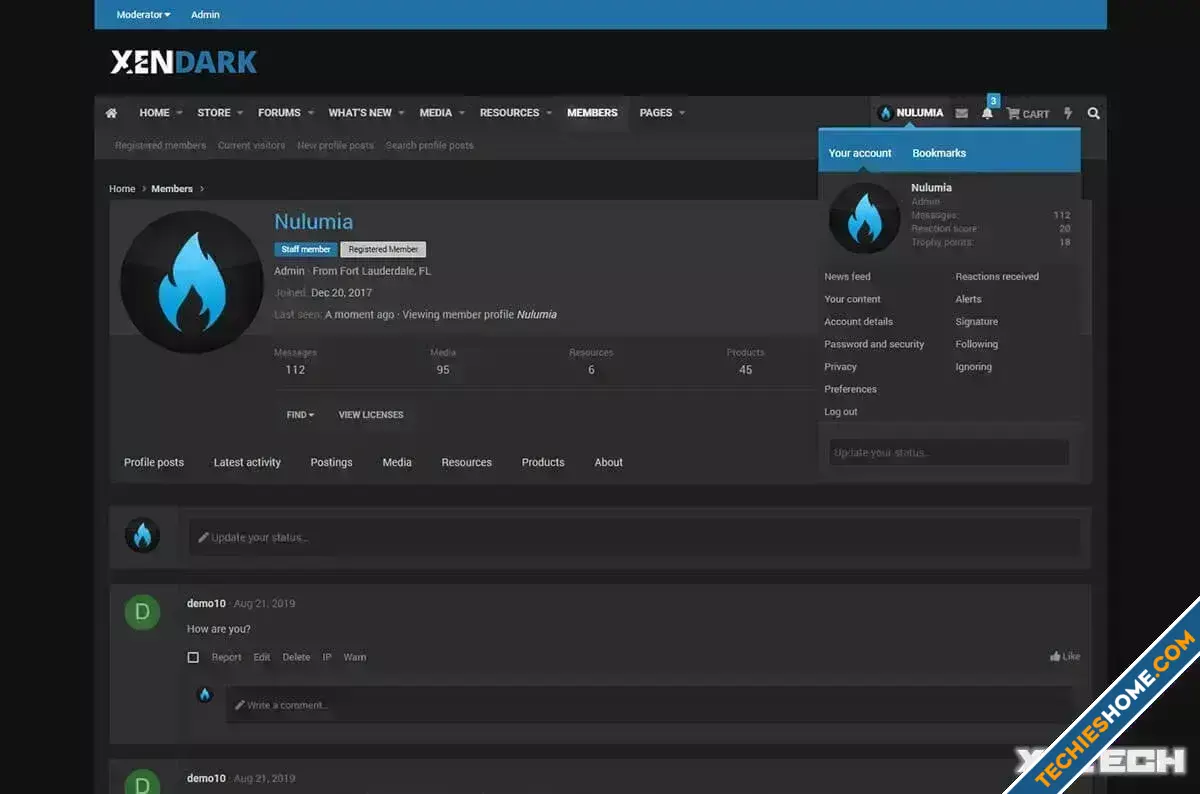The width and height of the screenshot is (1200, 794).
Task: Open the envelope conversations icon
Action: tap(961, 114)
